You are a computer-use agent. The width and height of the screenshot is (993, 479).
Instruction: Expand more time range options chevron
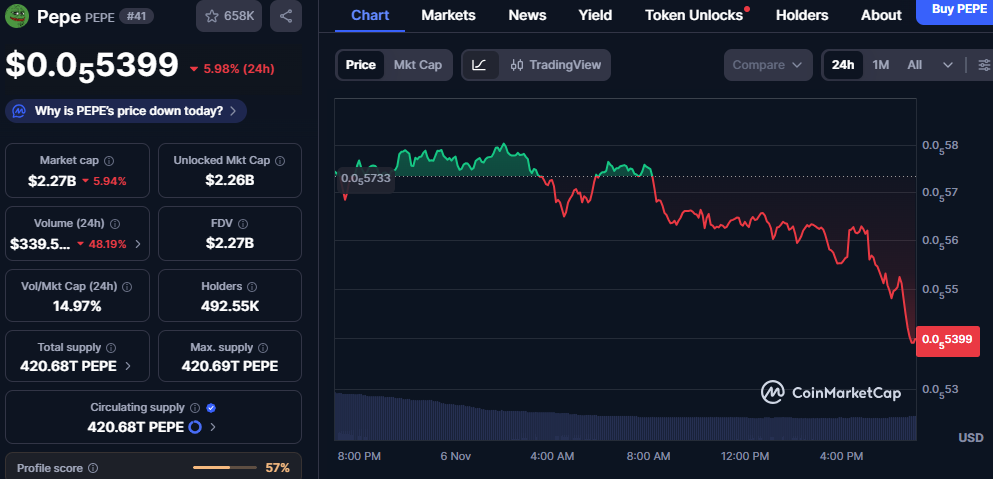point(947,65)
